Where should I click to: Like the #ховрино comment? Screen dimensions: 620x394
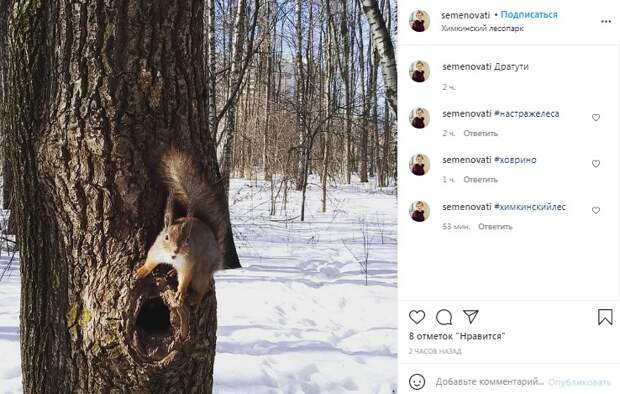595,164
